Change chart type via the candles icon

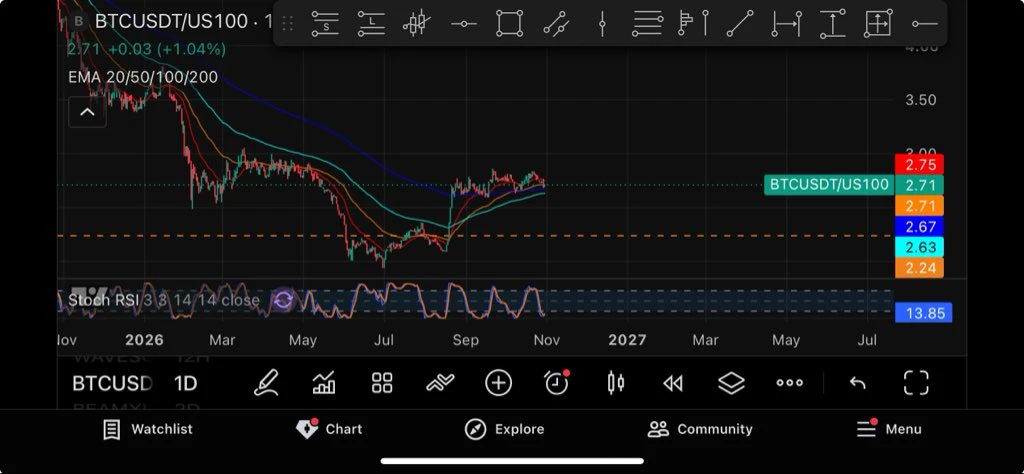615,383
